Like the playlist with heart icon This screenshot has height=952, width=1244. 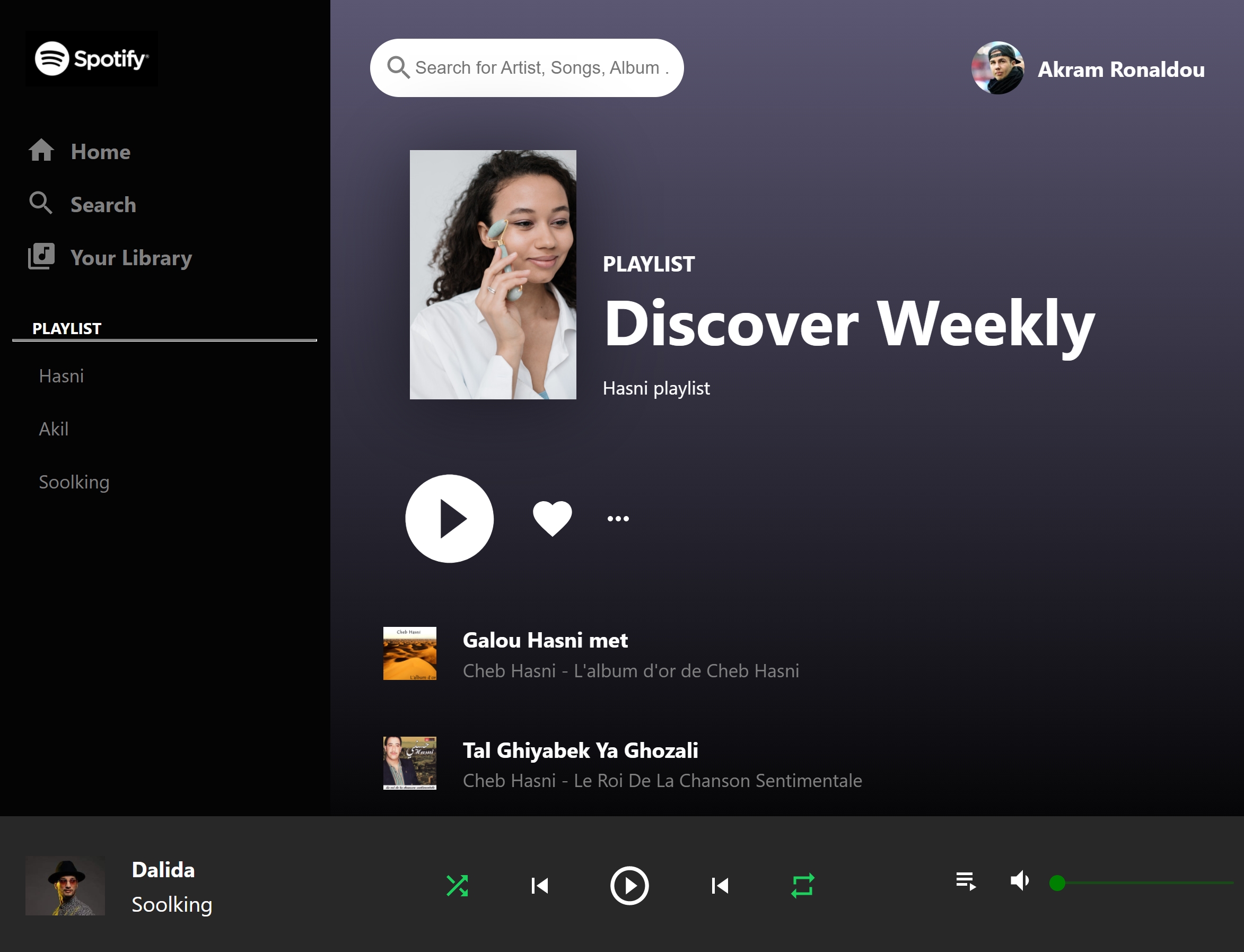[x=553, y=519]
